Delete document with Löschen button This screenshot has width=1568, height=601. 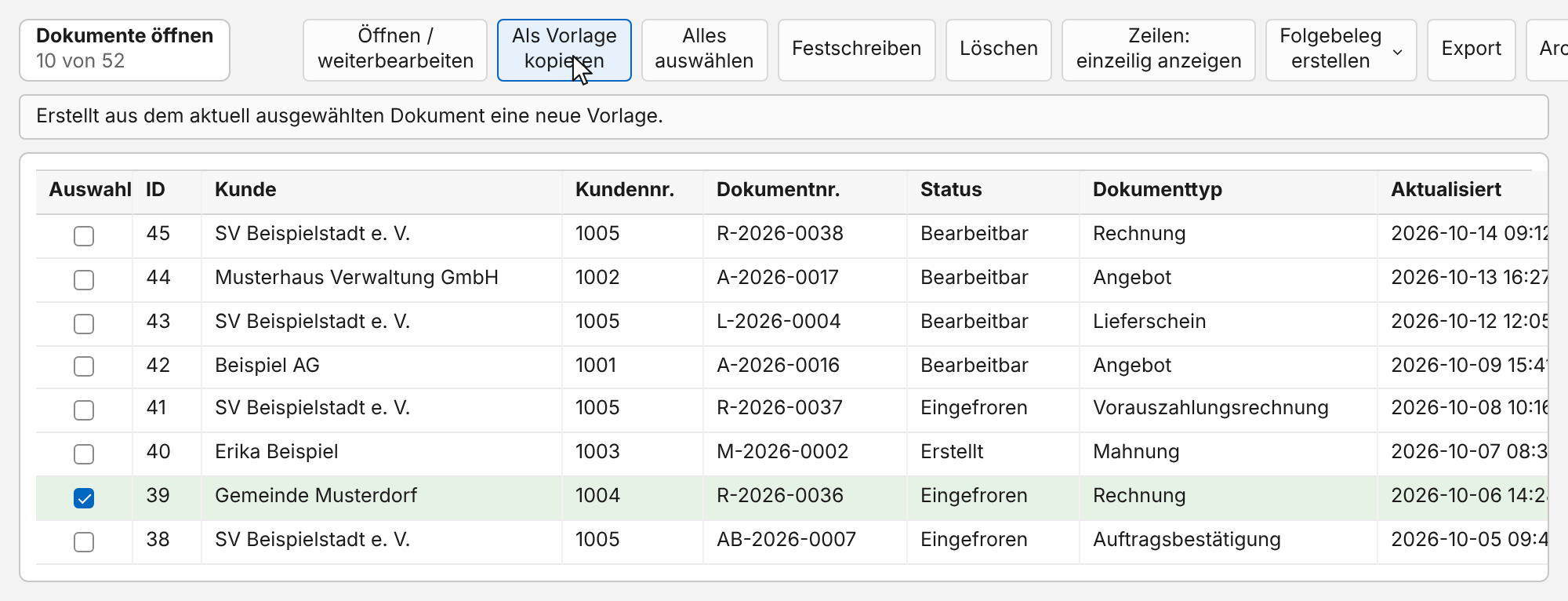[998, 49]
